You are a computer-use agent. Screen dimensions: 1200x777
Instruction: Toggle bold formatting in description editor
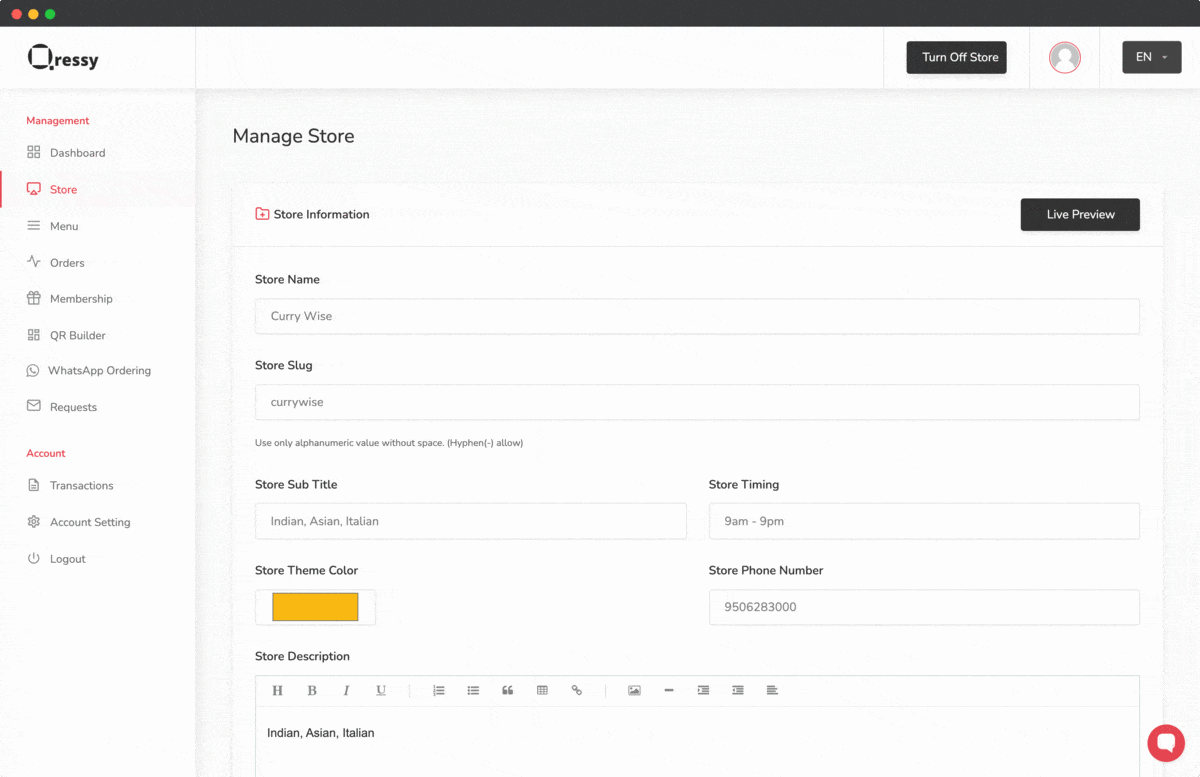pos(312,690)
